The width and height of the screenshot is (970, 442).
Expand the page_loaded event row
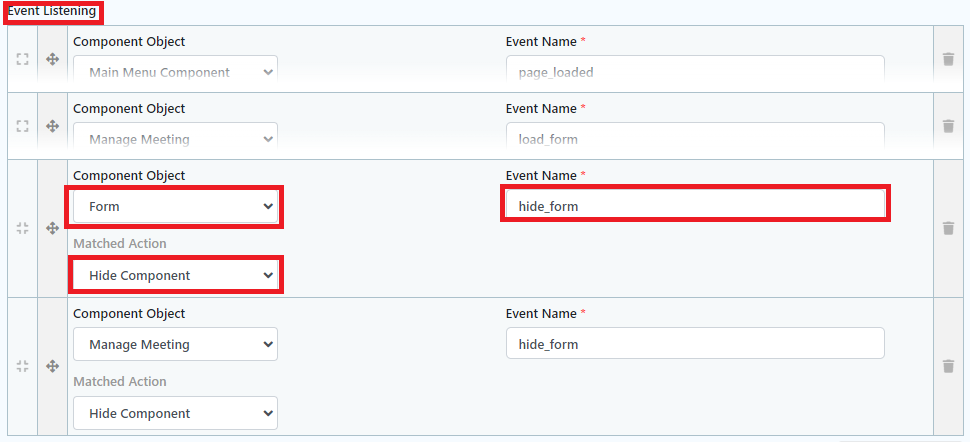[x=22, y=59]
